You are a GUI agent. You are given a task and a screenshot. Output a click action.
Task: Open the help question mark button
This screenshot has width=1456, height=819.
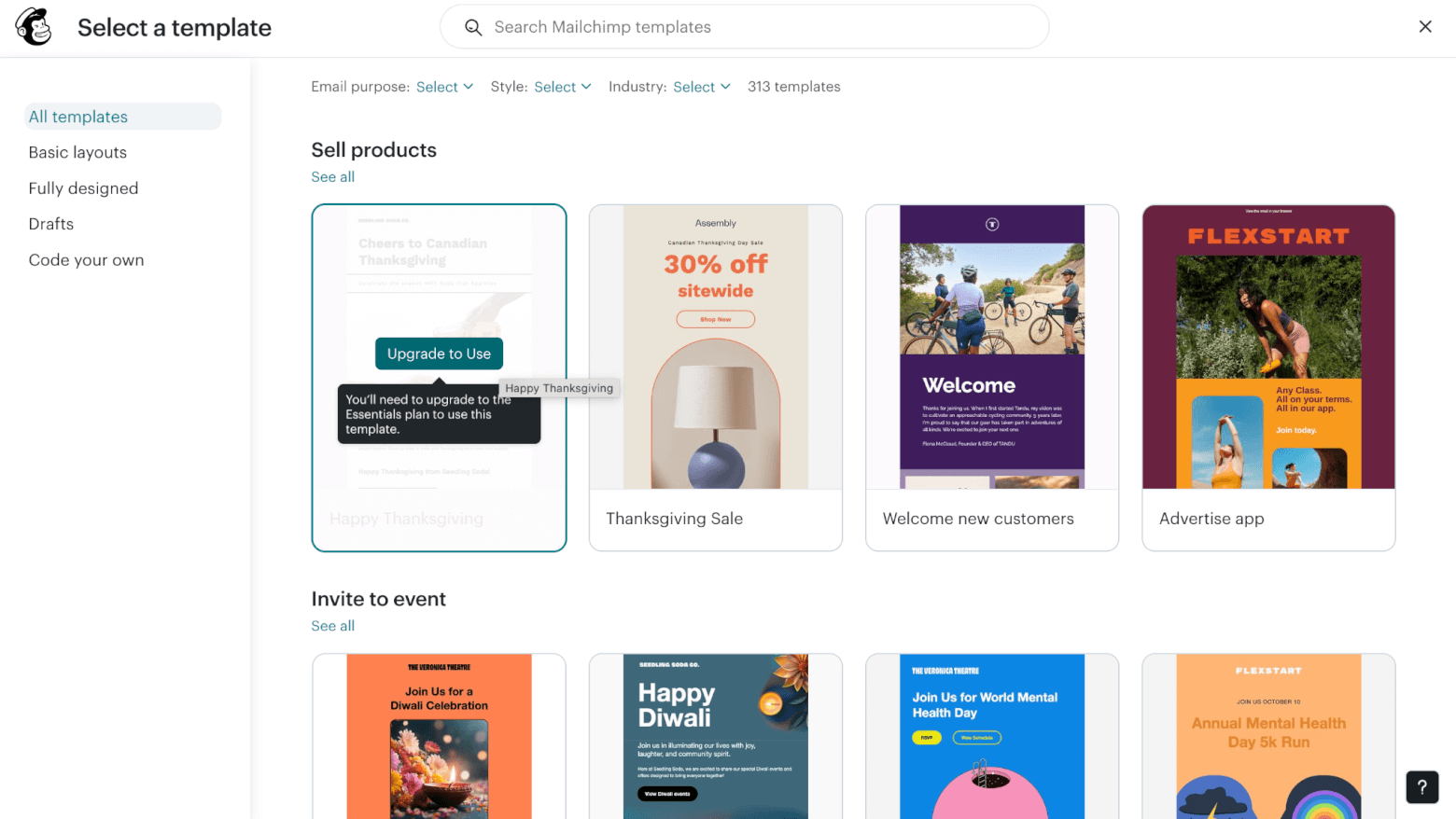coord(1421,786)
